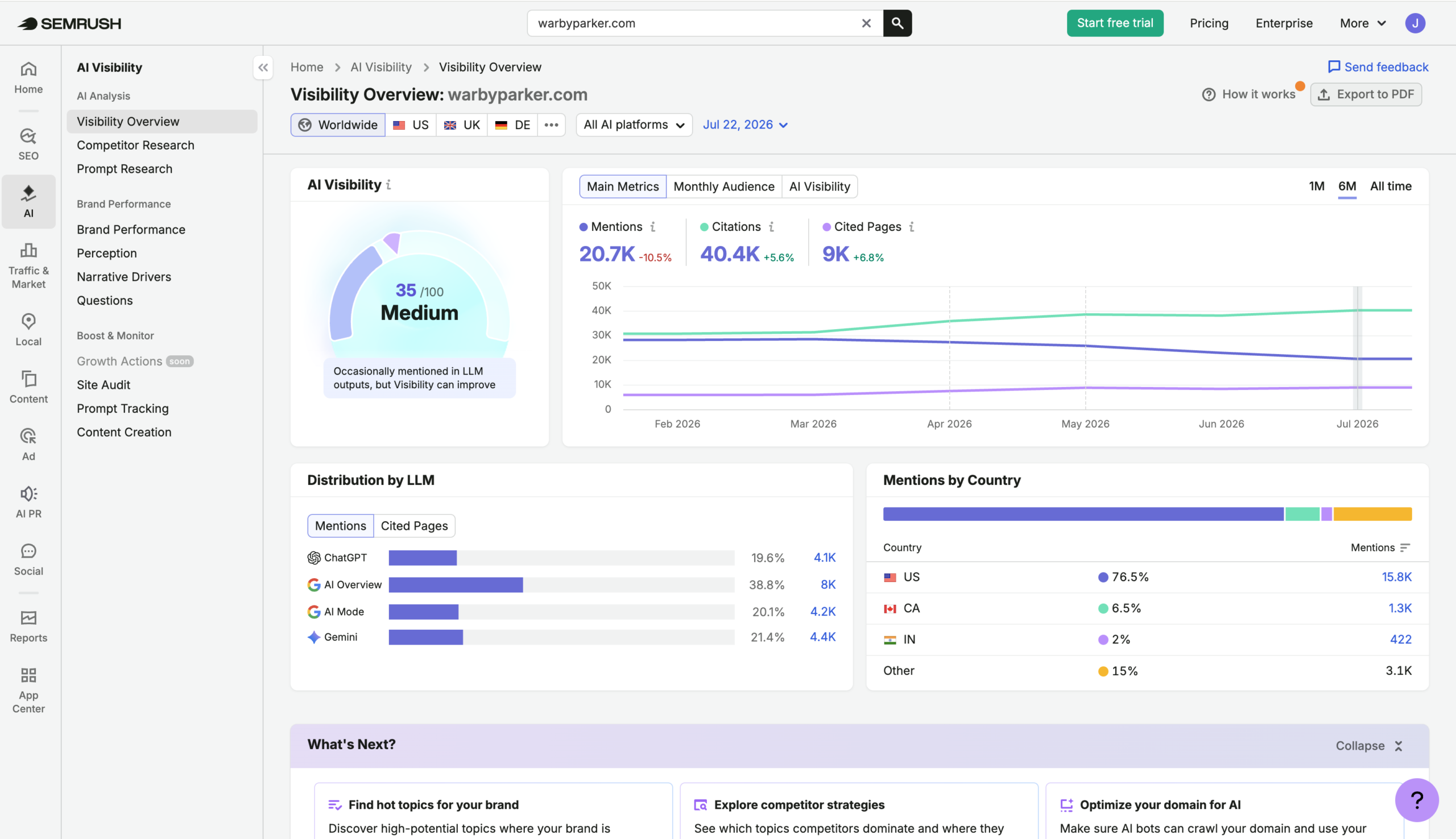The height and width of the screenshot is (839, 1456).
Task: Click the orange Other segment in country bar
Action: (x=1372, y=514)
